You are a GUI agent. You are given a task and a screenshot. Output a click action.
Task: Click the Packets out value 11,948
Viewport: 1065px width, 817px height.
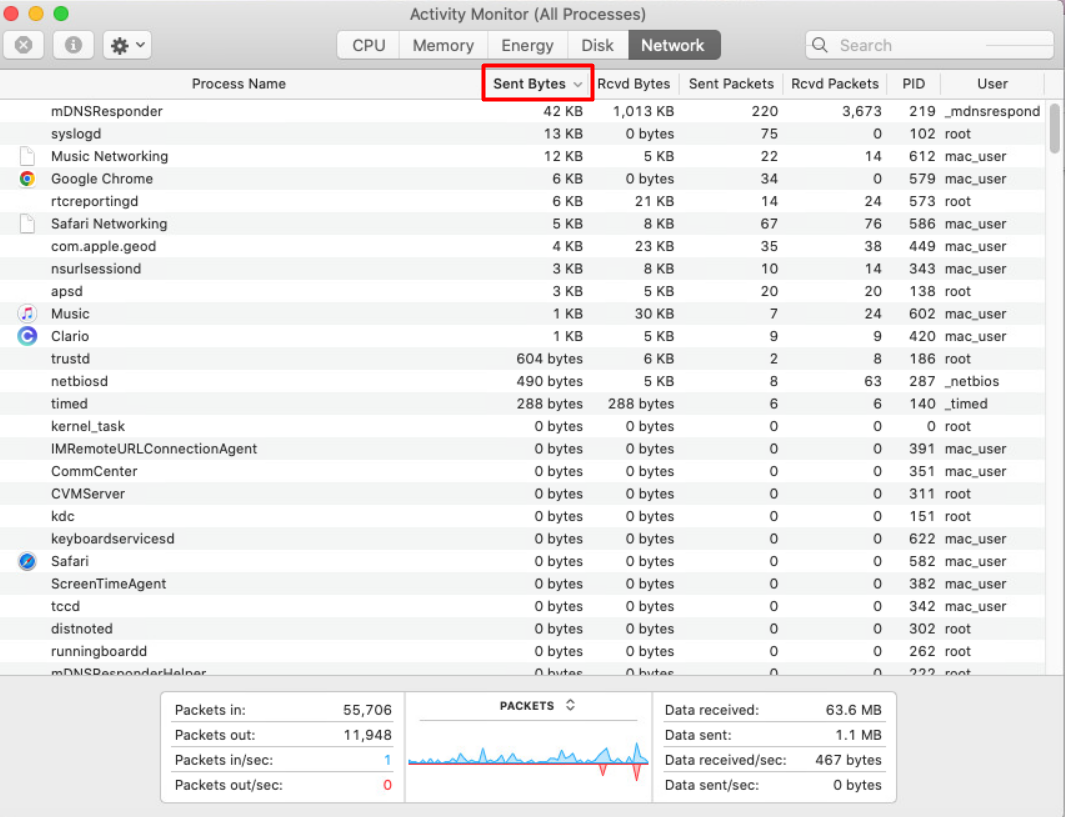[x=368, y=735]
